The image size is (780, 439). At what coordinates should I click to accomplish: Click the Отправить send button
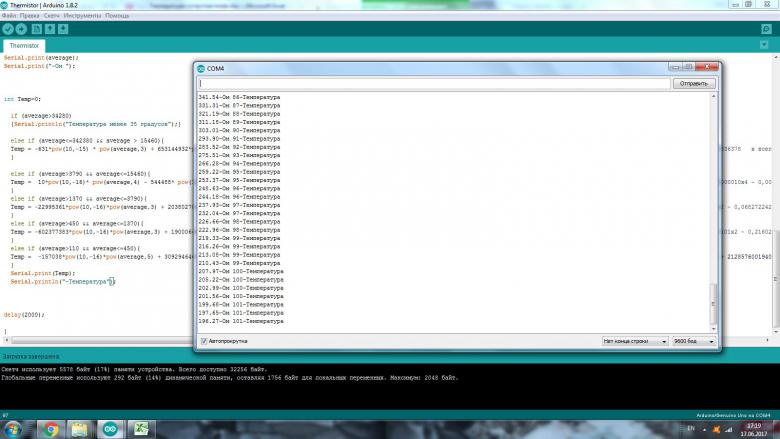point(694,84)
